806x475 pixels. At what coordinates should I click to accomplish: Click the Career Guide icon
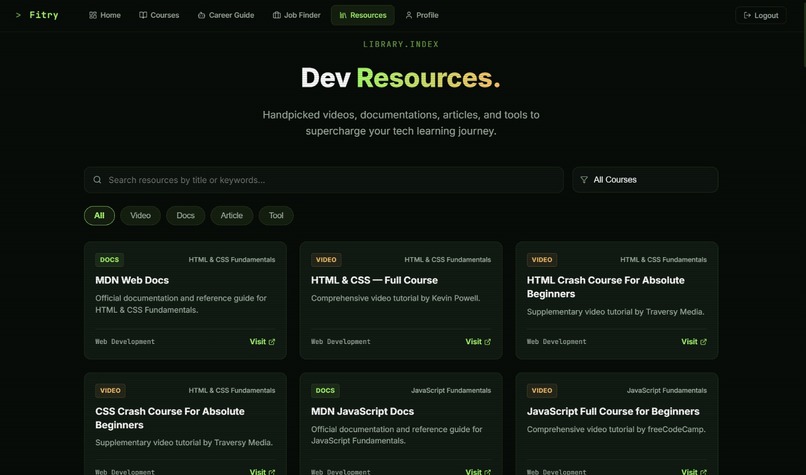click(x=202, y=15)
